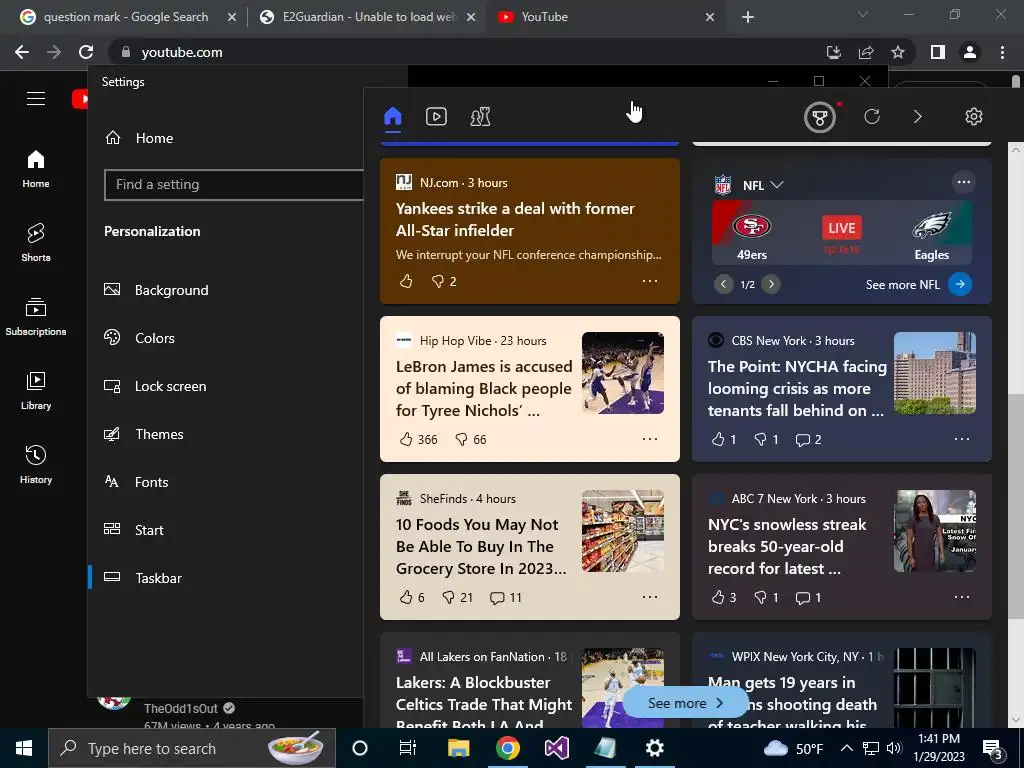
Task: Open Task View on the taskbar
Action: click(408, 748)
